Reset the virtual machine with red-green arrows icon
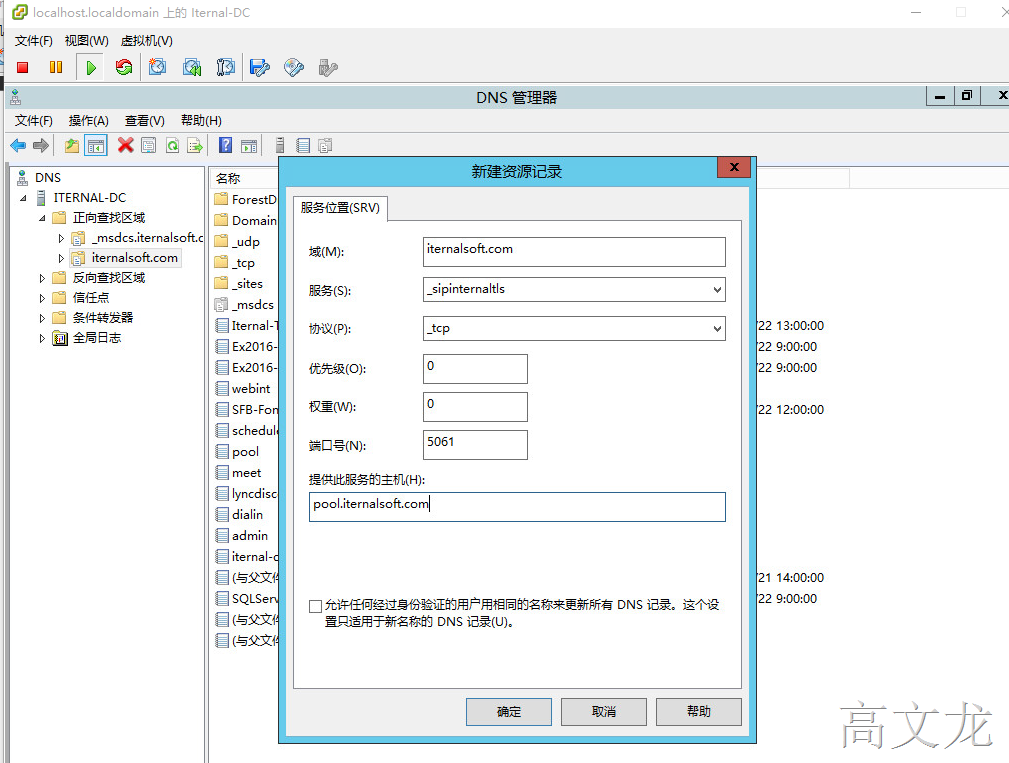This screenshot has height=763, width=1009. coord(124,67)
